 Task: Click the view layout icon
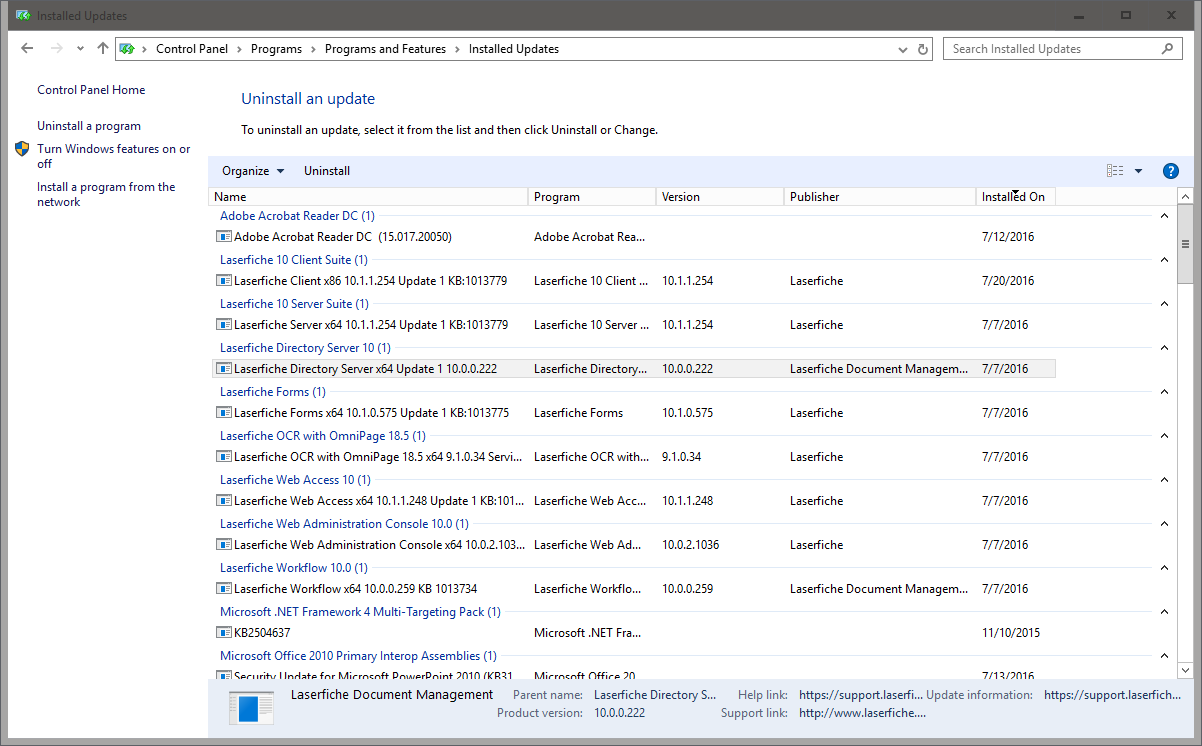tap(1115, 171)
